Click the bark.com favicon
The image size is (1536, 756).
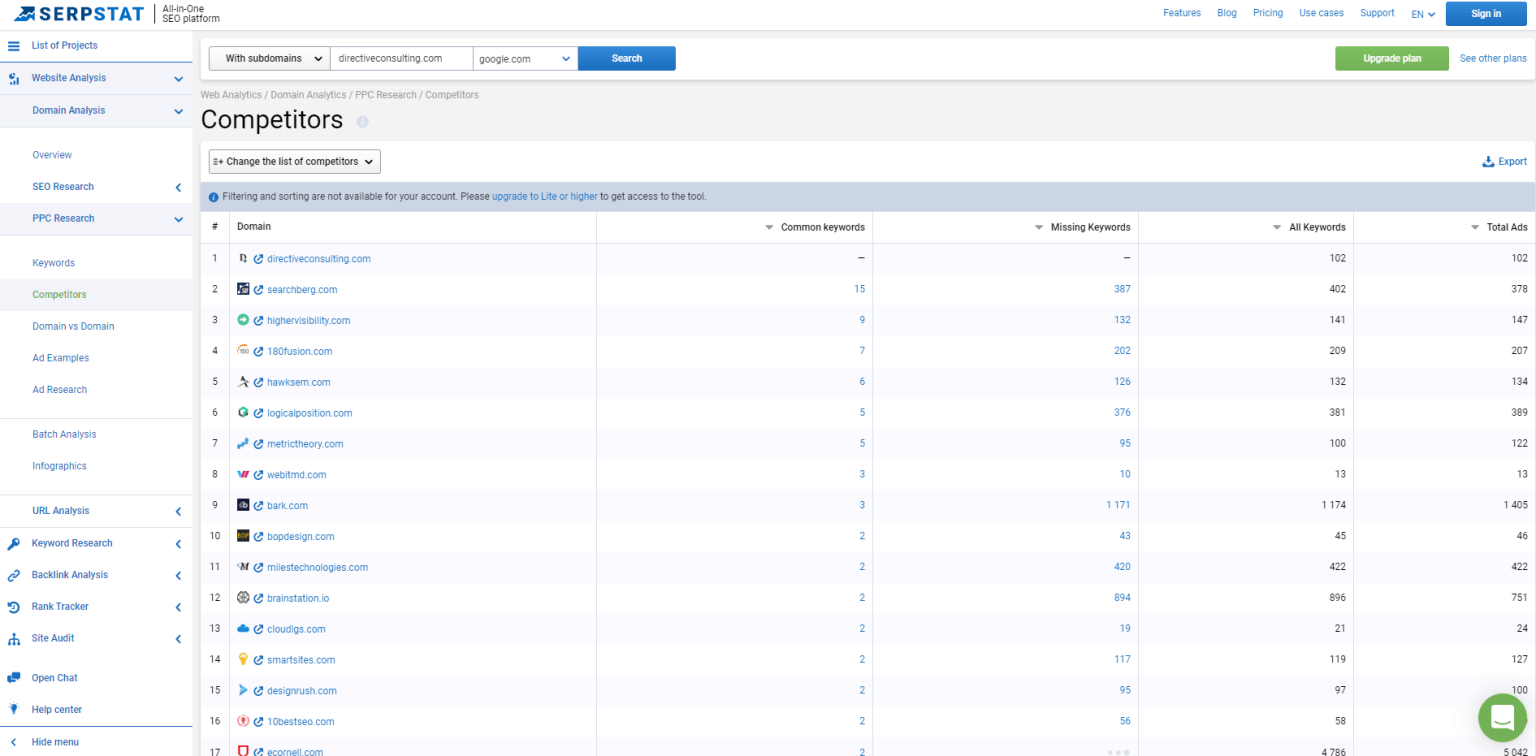pyautogui.click(x=243, y=505)
